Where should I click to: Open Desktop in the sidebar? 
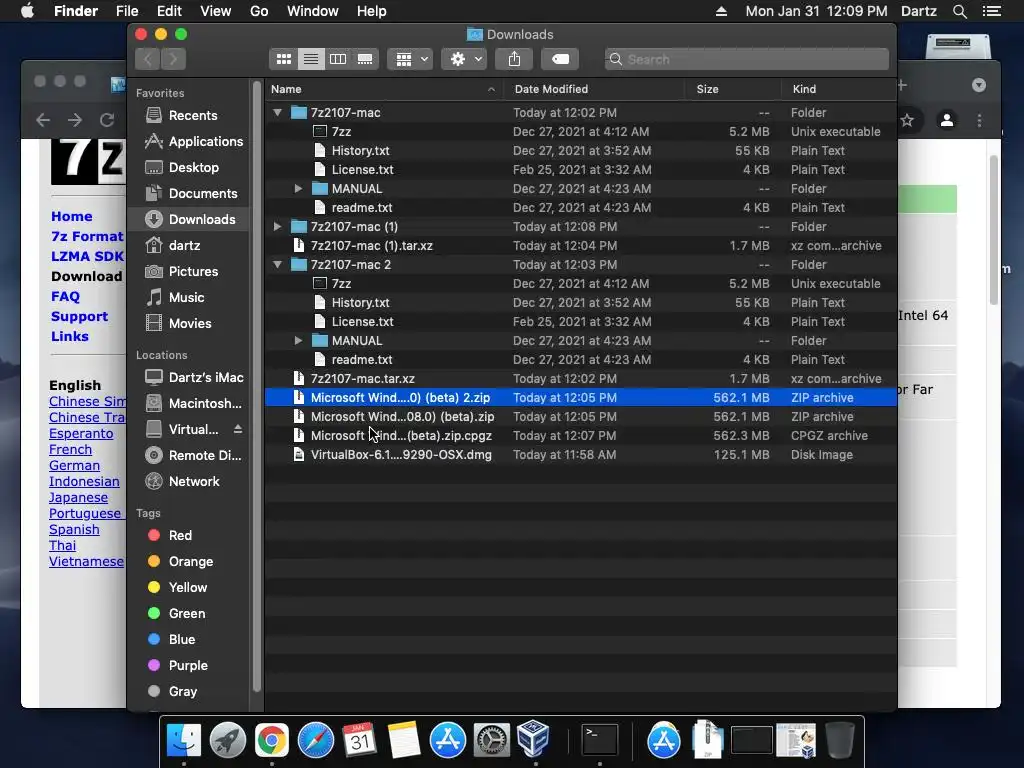(x=193, y=168)
